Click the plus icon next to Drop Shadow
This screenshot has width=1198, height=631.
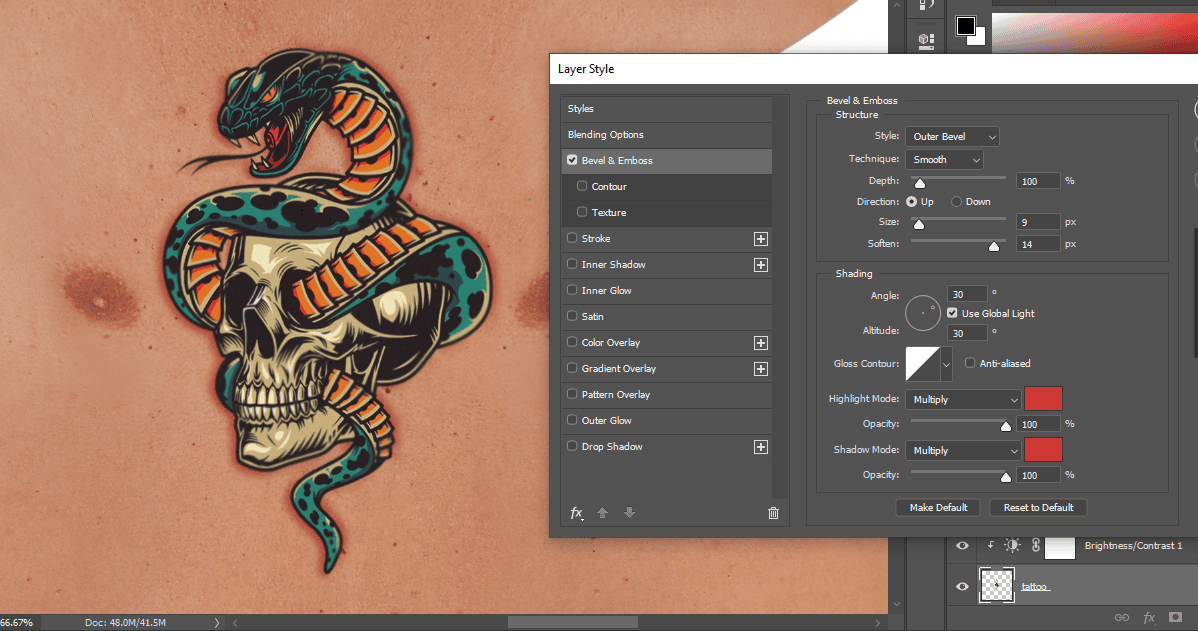[x=760, y=446]
